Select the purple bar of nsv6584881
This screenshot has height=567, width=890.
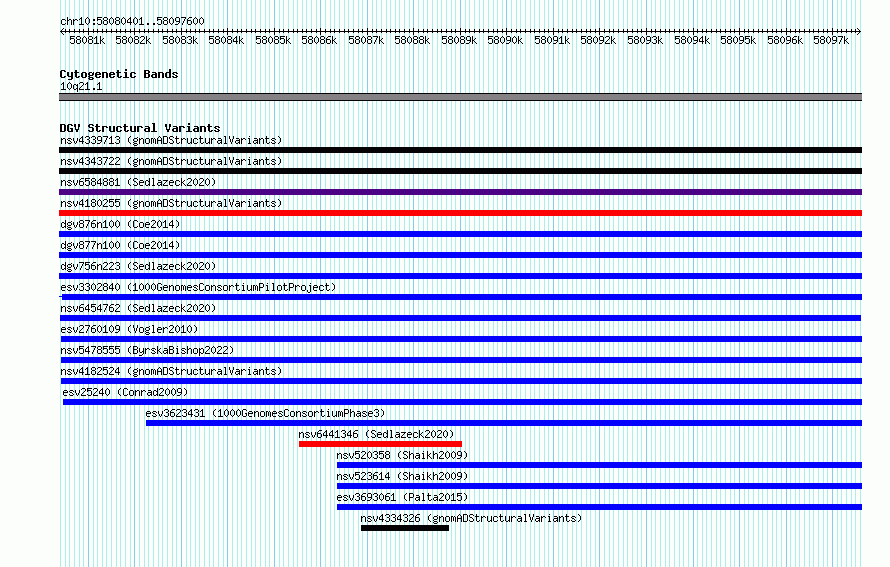[x=460, y=192]
